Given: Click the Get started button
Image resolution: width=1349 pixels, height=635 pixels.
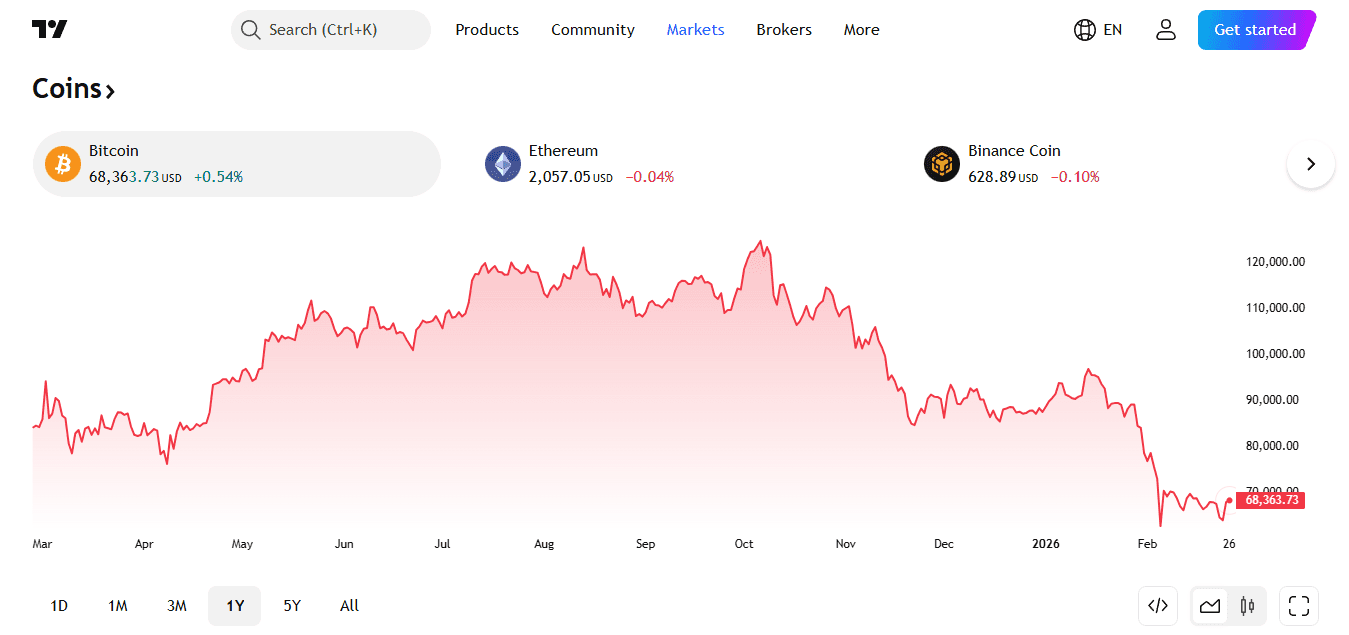Looking at the screenshot, I should (x=1256, y=30).
